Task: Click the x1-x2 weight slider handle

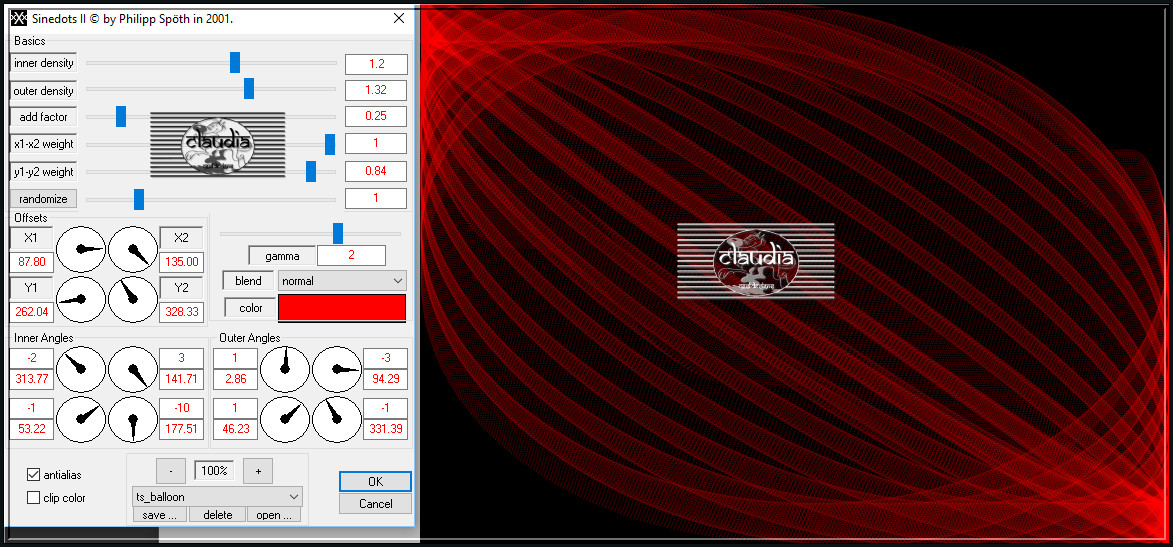Action: click(330, 144)
